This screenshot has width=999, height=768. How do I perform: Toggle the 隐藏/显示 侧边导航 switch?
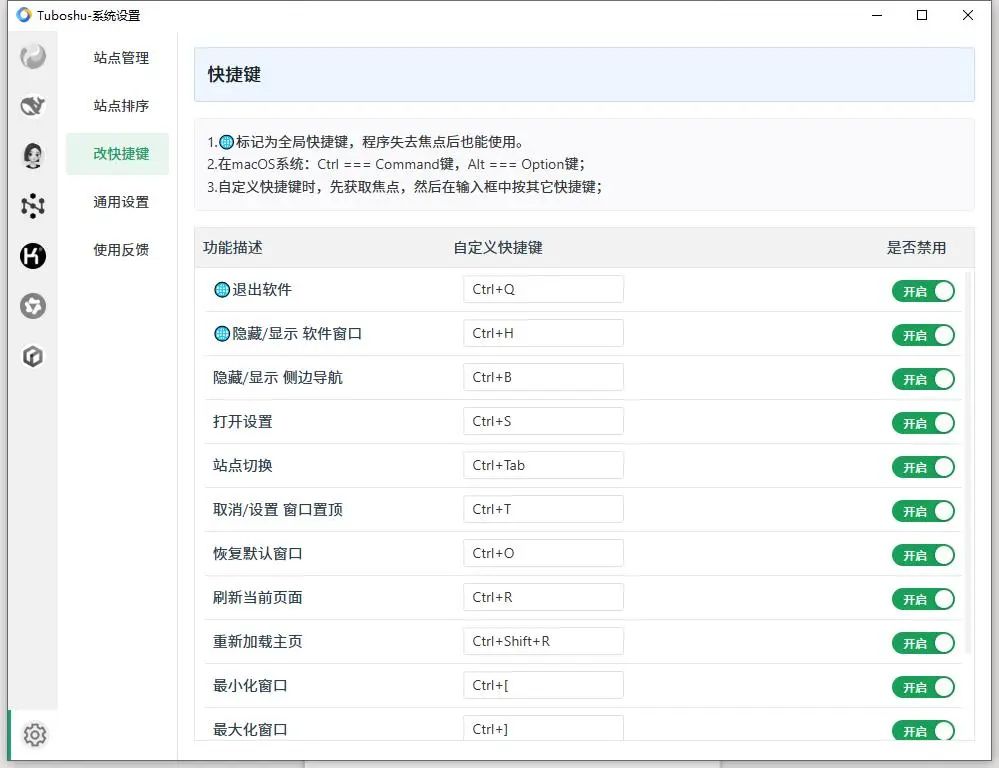tap(923, 379)
